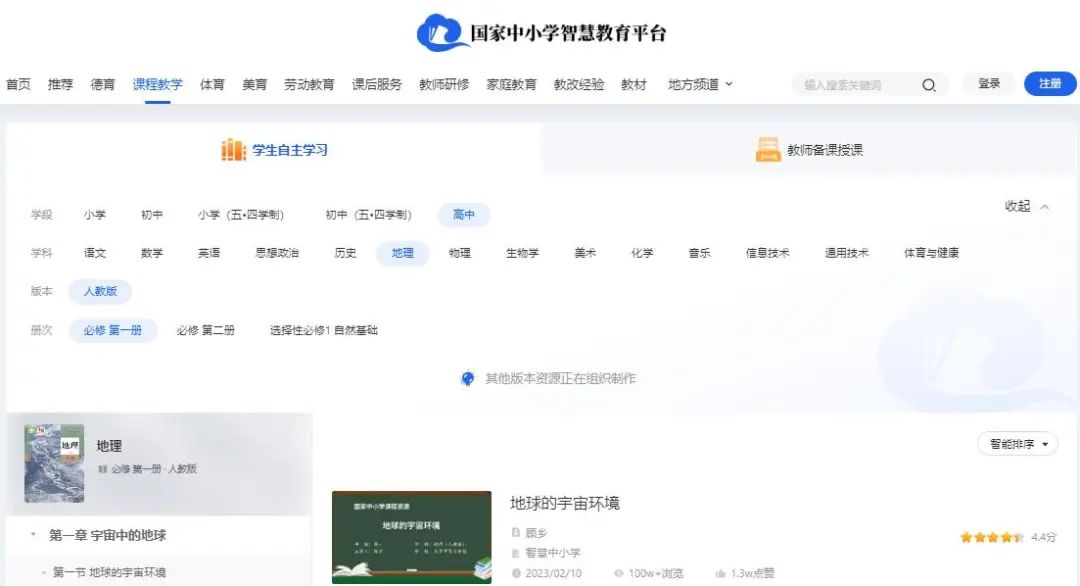The height and width of the screenshot is (586, 1080).
Task: Choose 地理 subject filter
Action: click(x=402, y=253)
